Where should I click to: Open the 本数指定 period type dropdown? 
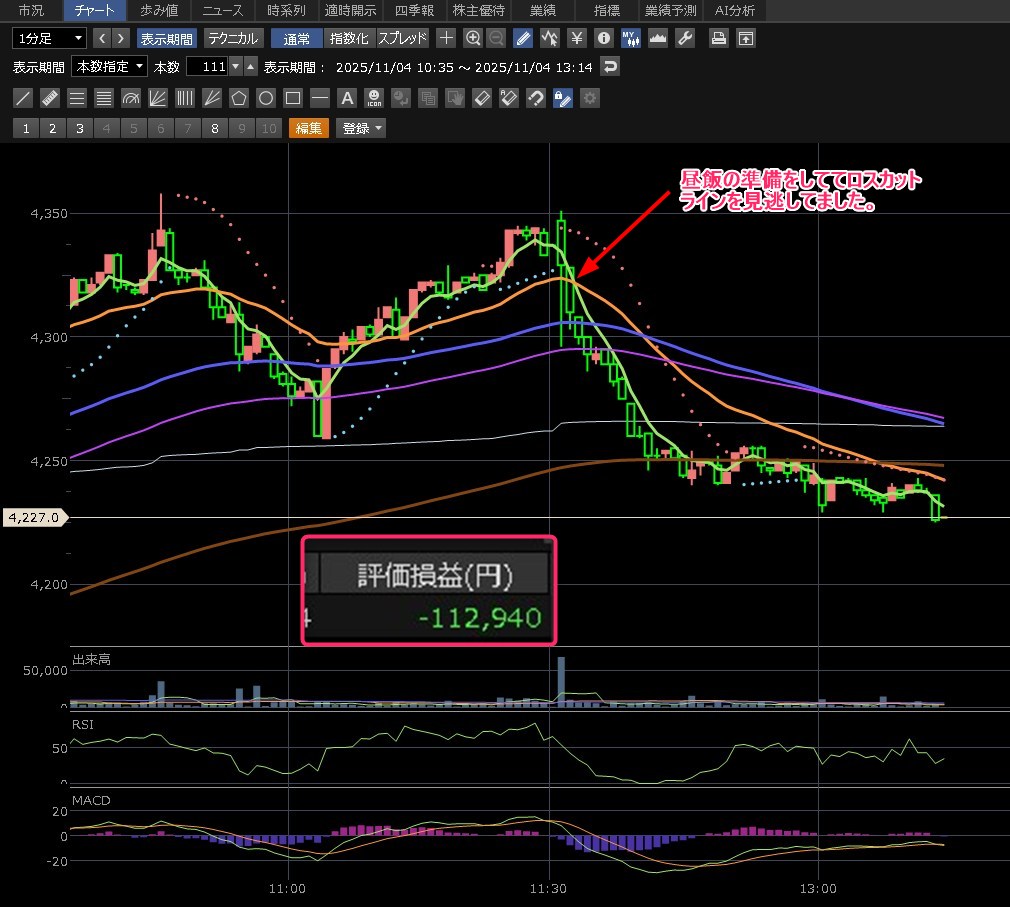tap(110, 67)
